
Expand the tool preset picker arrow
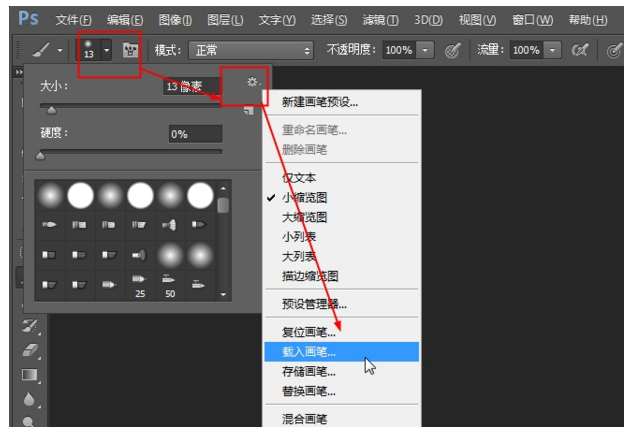coord(60,50)
